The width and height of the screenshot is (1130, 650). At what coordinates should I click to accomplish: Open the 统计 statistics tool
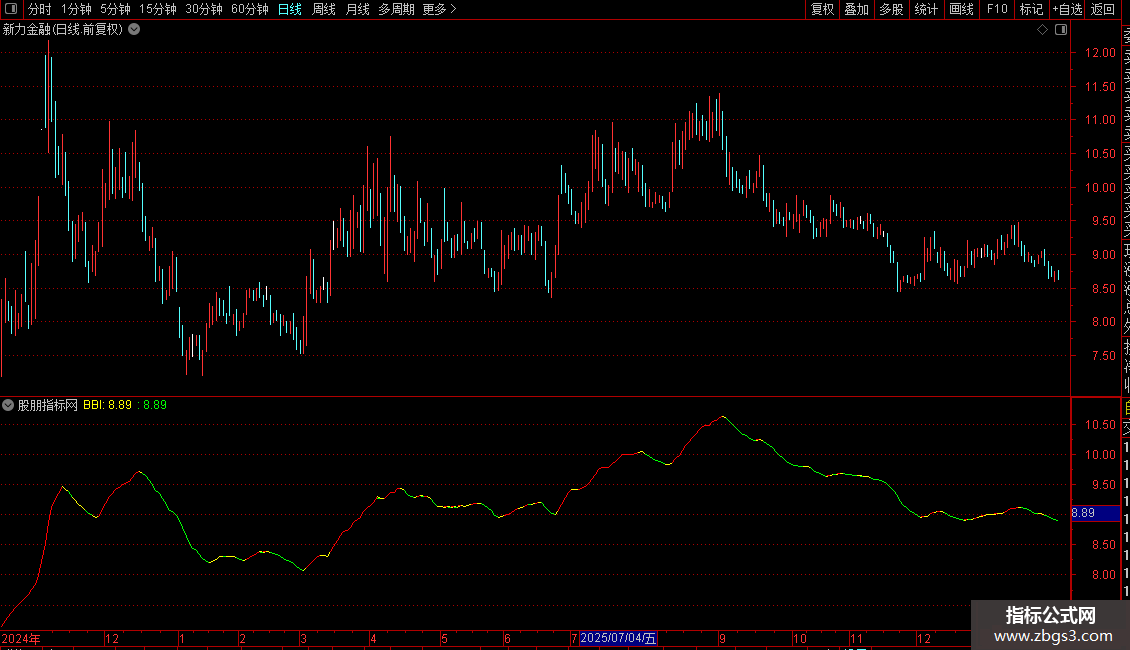coord(926,9)
